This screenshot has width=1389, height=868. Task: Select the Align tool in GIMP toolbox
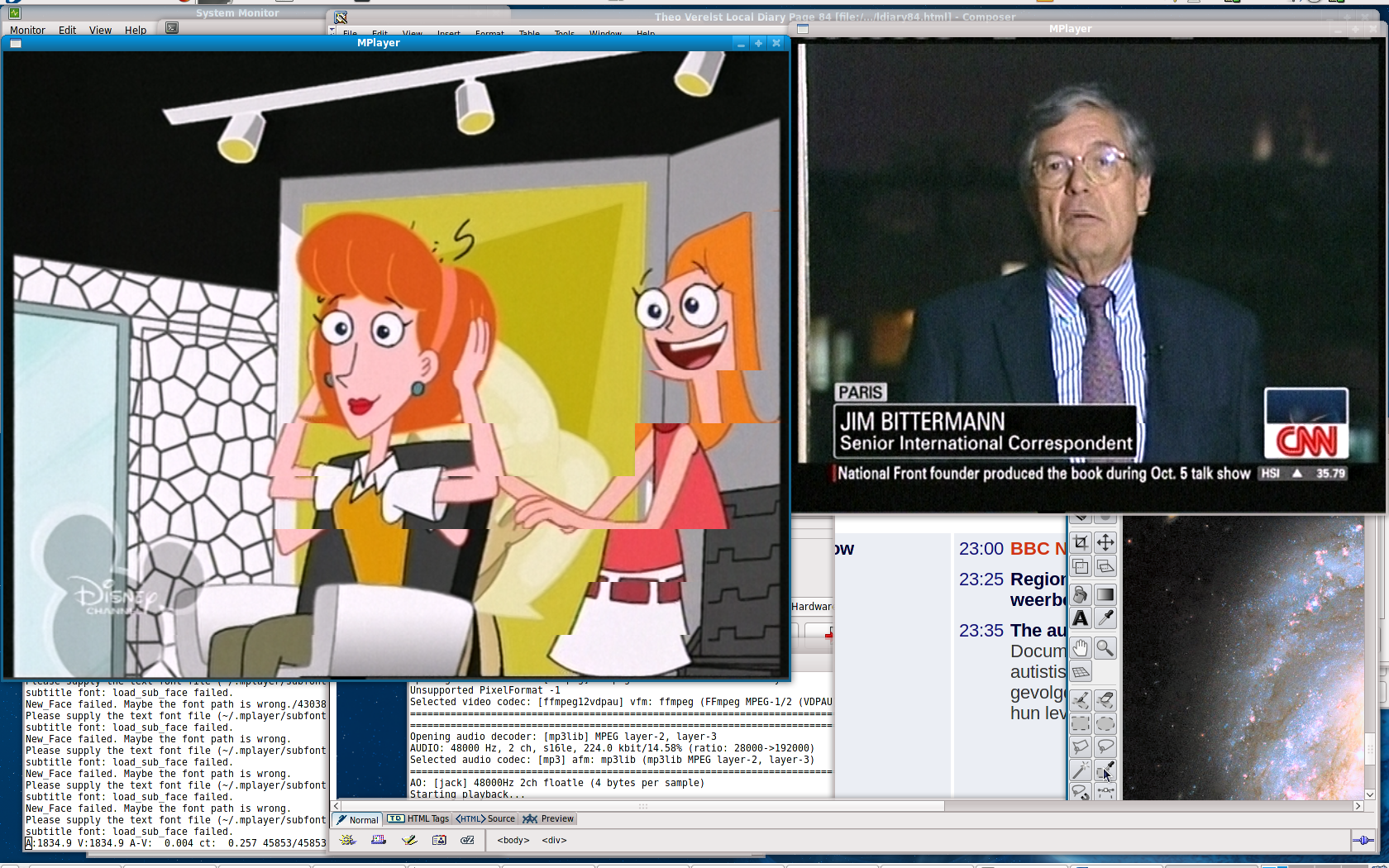click(1081, 566)
